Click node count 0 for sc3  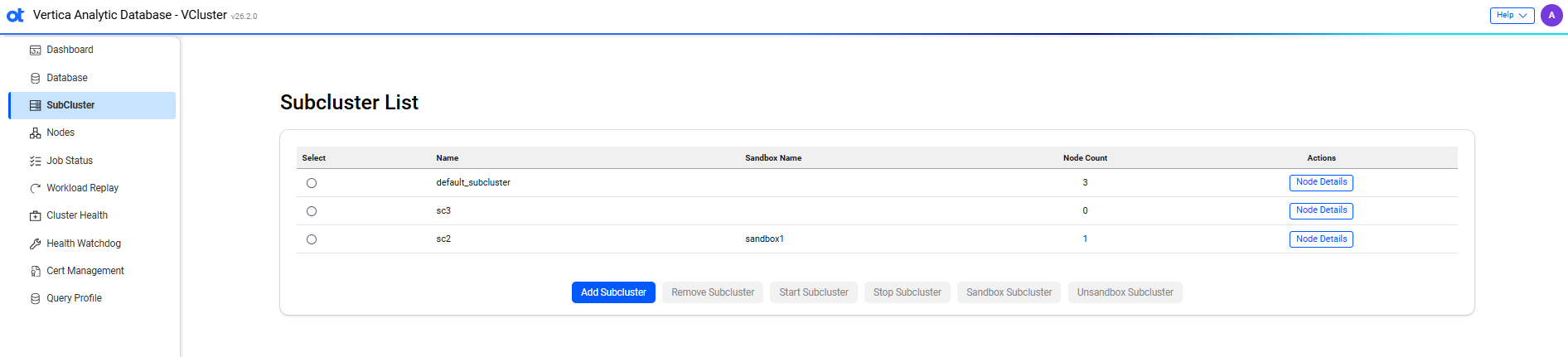pyautogui.click(x=1085, y=211)
